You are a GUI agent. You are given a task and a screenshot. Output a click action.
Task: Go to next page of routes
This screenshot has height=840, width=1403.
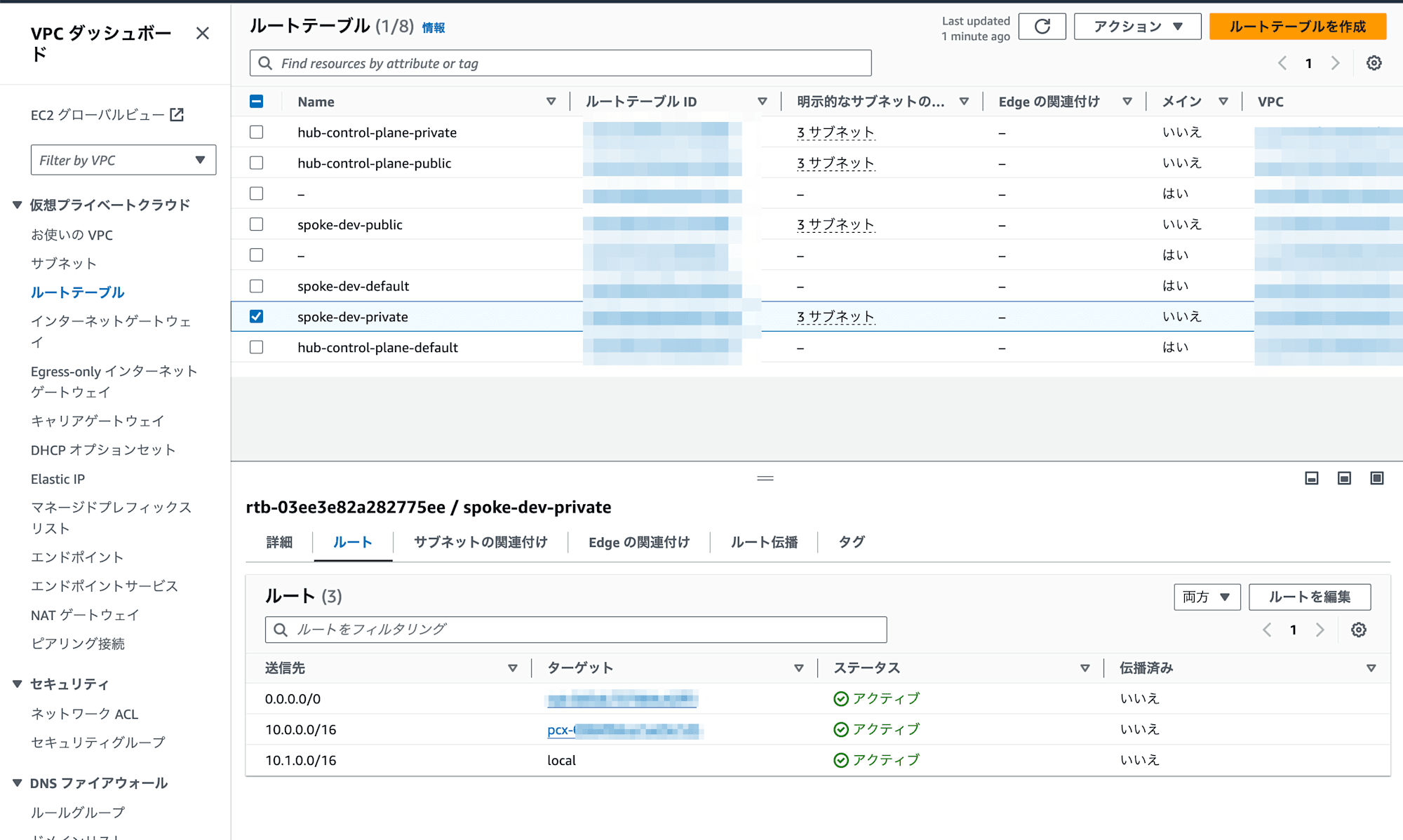pyautogui.click(x=1320, y=630)
